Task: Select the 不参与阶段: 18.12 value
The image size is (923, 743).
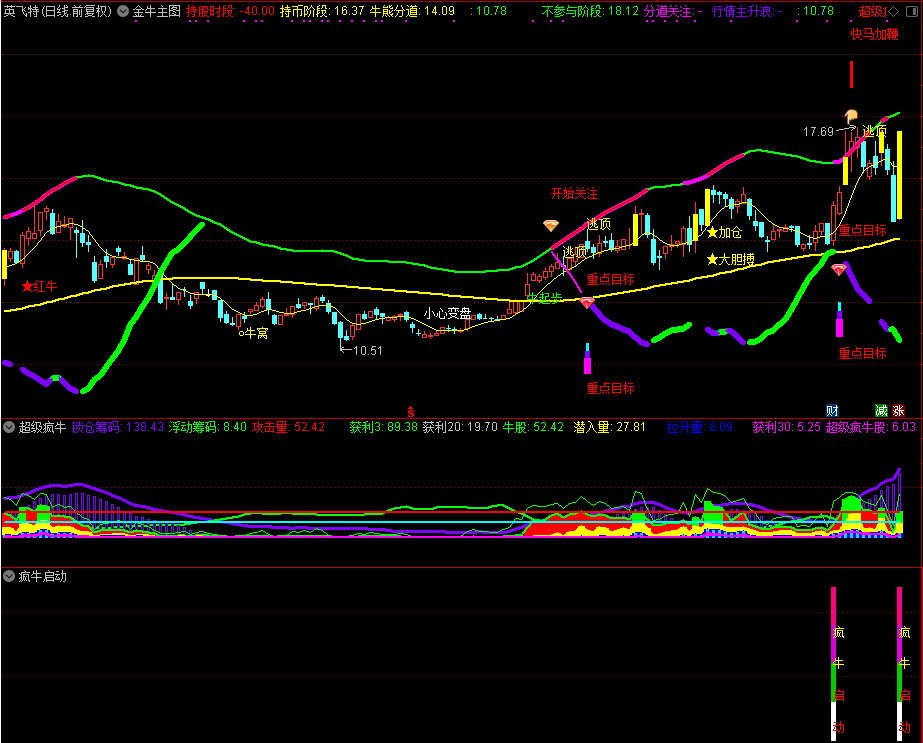Action: pos(590,11)
